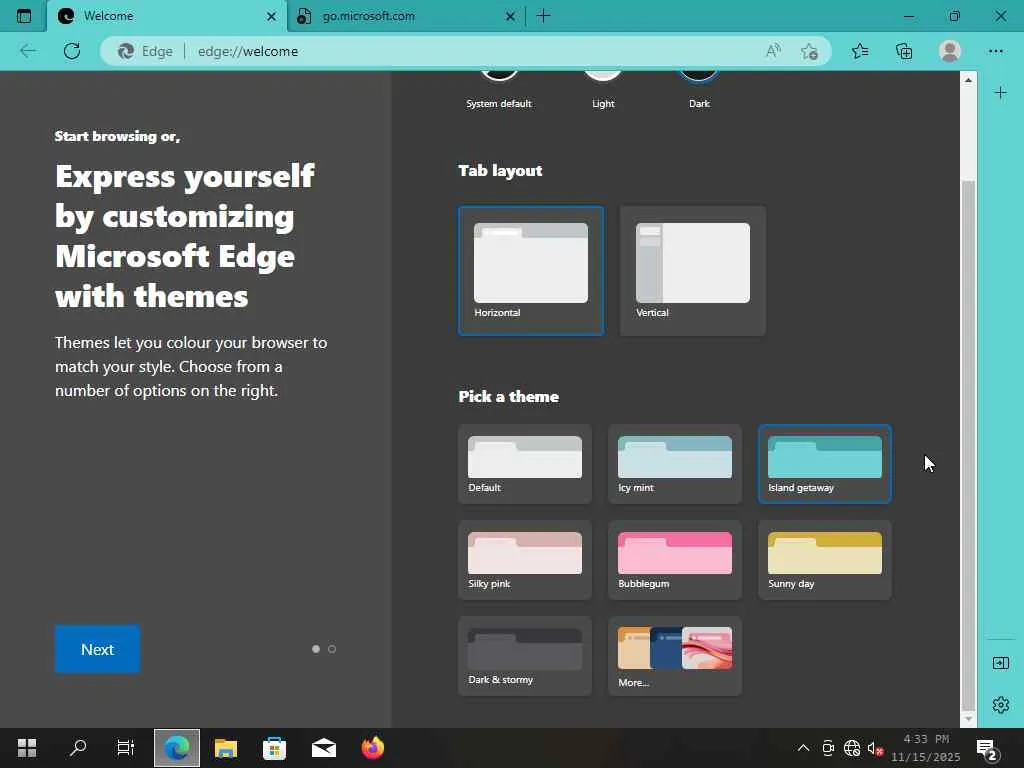The image size is (1024, 768).
Task: Go to the second page indicator dot
Action: coord(332,649)
